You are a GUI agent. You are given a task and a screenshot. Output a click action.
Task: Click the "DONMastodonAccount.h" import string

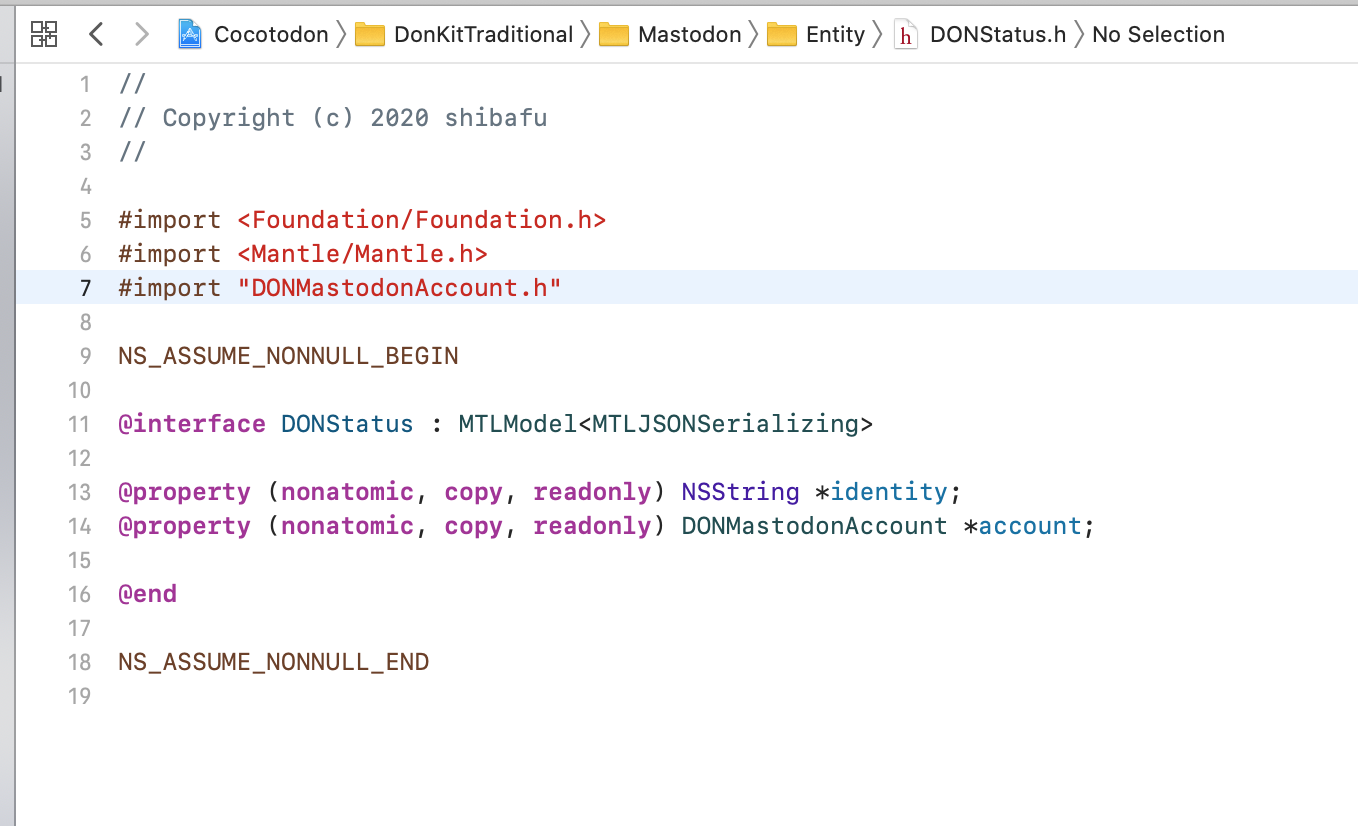pos(399,288)
